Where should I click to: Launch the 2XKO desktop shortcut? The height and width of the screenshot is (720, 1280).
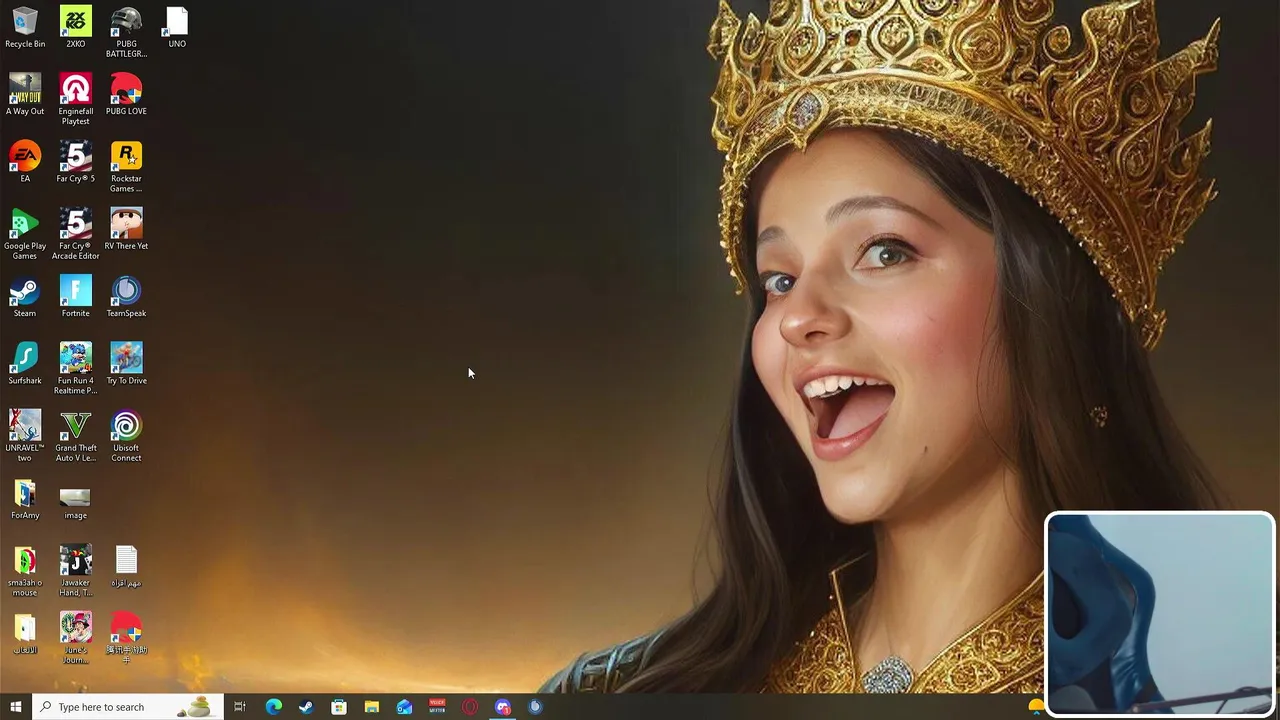(75, 28)
